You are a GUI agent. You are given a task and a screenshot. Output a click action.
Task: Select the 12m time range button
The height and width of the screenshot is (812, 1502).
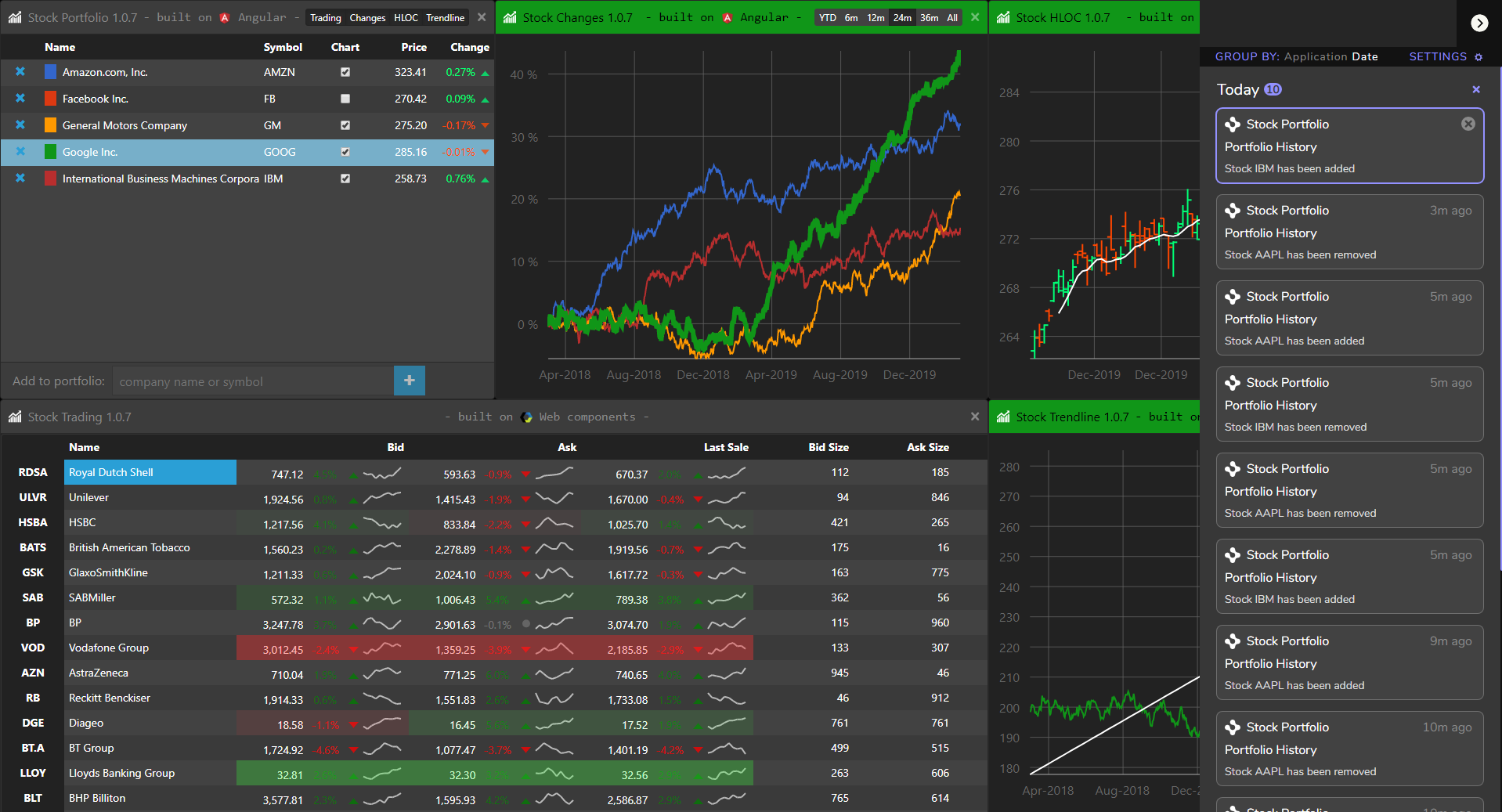pos(875,17)
